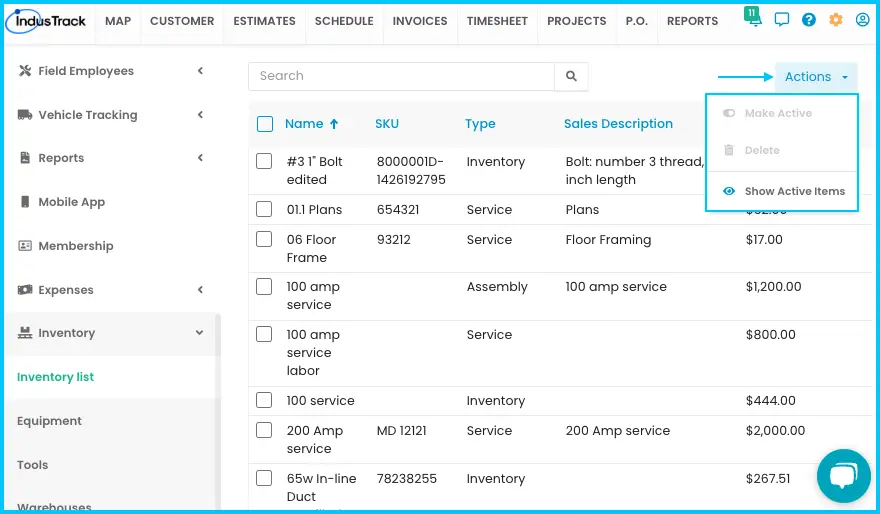The width and height of the screenshot is (880, 514).
Task: Open the Actions dropdown button
Action: 816,77
